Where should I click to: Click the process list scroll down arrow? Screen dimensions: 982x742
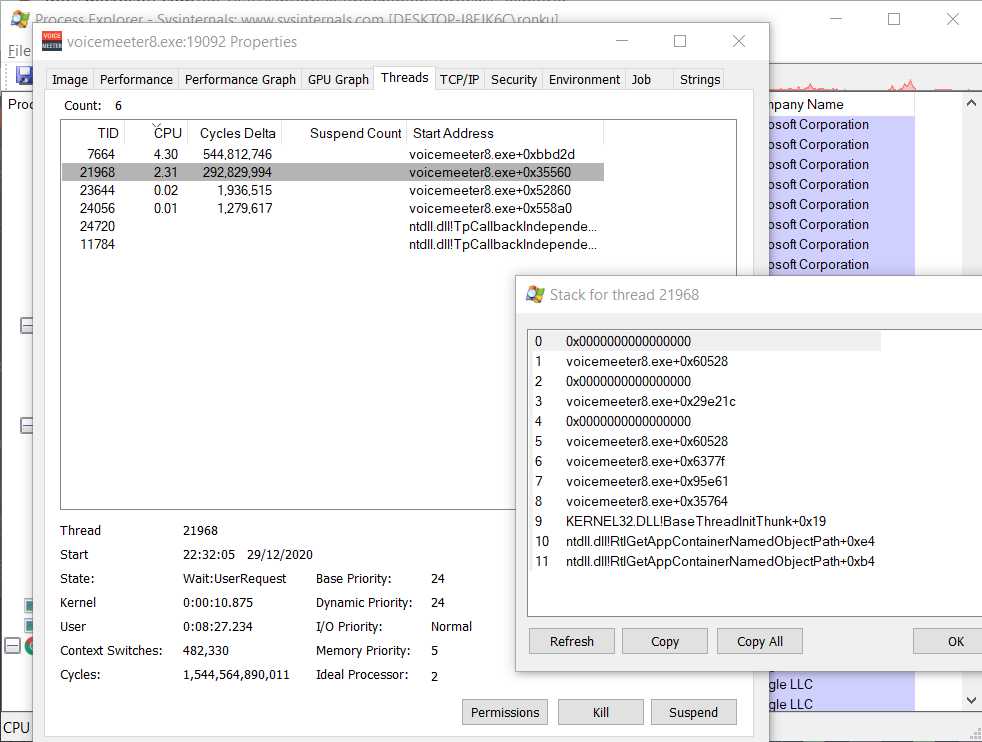point(971,701)
